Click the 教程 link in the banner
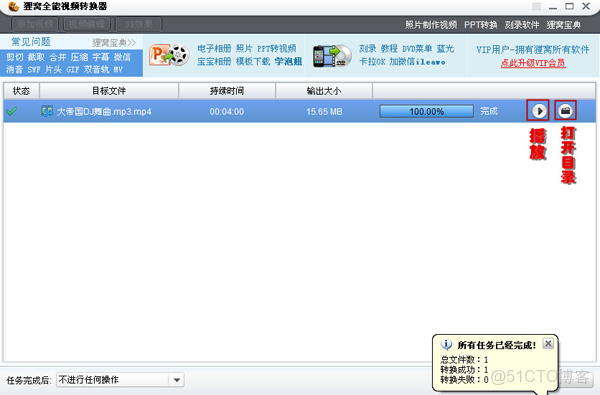Image resolution: width=600 pixels, height=395 pixels. 389,49
